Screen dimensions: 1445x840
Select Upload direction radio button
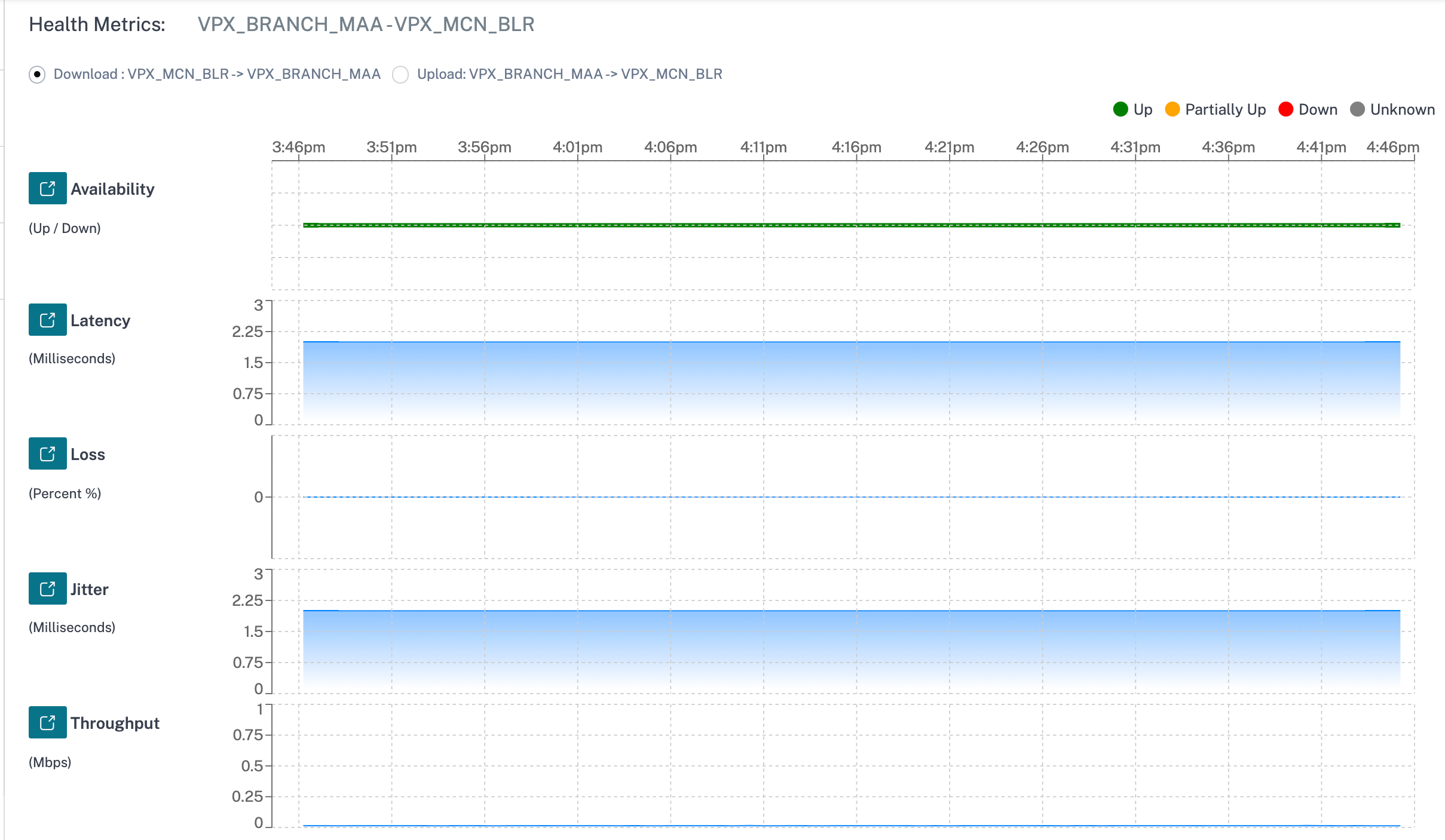(x=399, y=74)
